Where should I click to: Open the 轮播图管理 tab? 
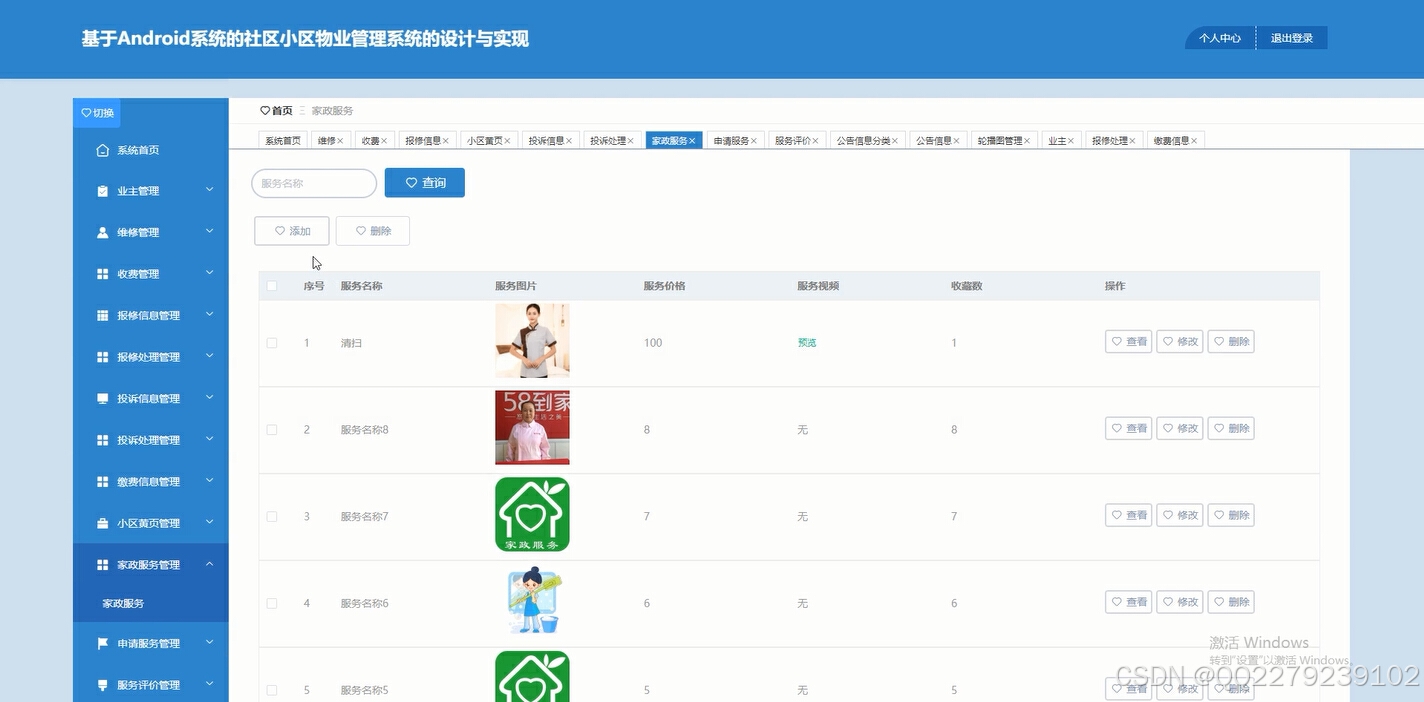pyautogui.click(x=999, y=140)
